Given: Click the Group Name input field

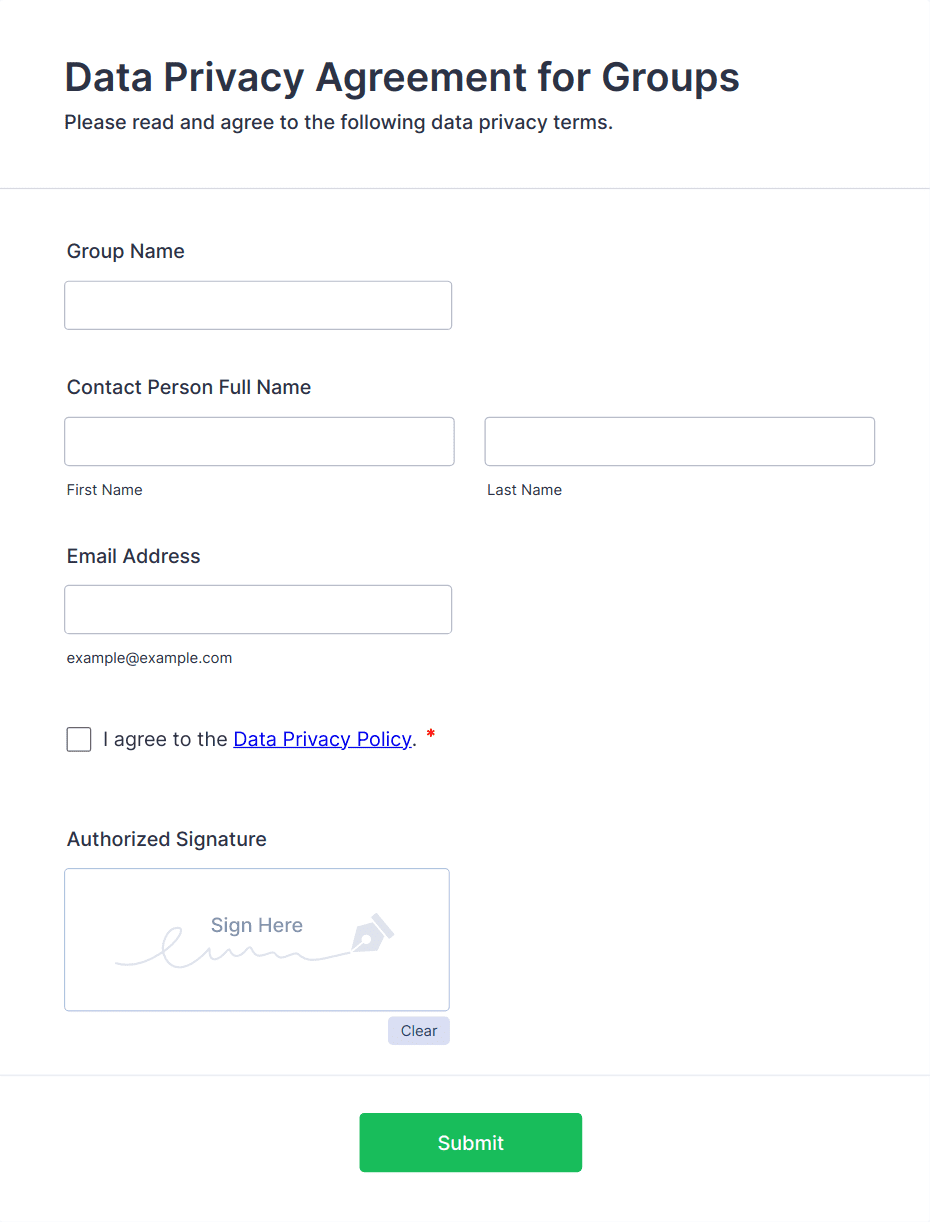Looking at the screenshot, I should coord(258,305).
